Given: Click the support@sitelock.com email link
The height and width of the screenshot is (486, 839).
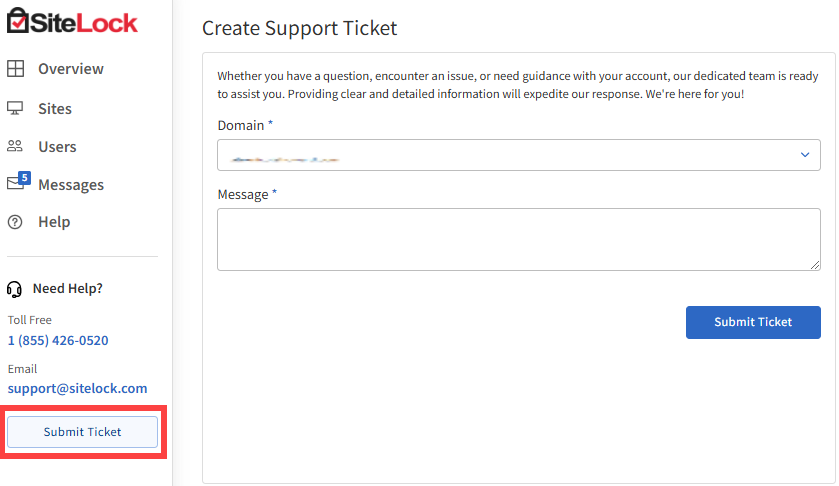Looking at the screenshot, I should 77,388.
